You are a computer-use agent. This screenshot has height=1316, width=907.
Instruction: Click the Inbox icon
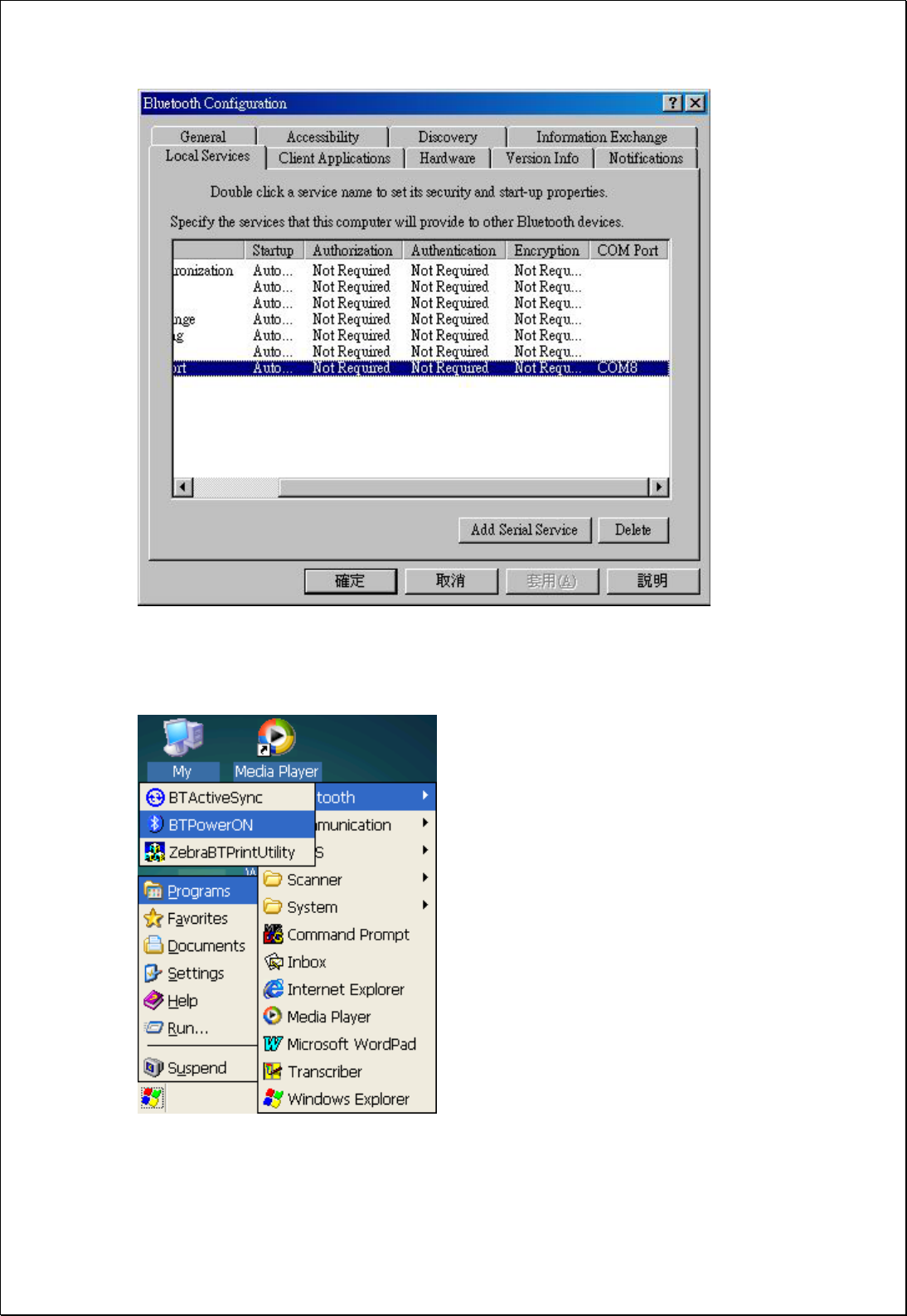tap(274, 961)
